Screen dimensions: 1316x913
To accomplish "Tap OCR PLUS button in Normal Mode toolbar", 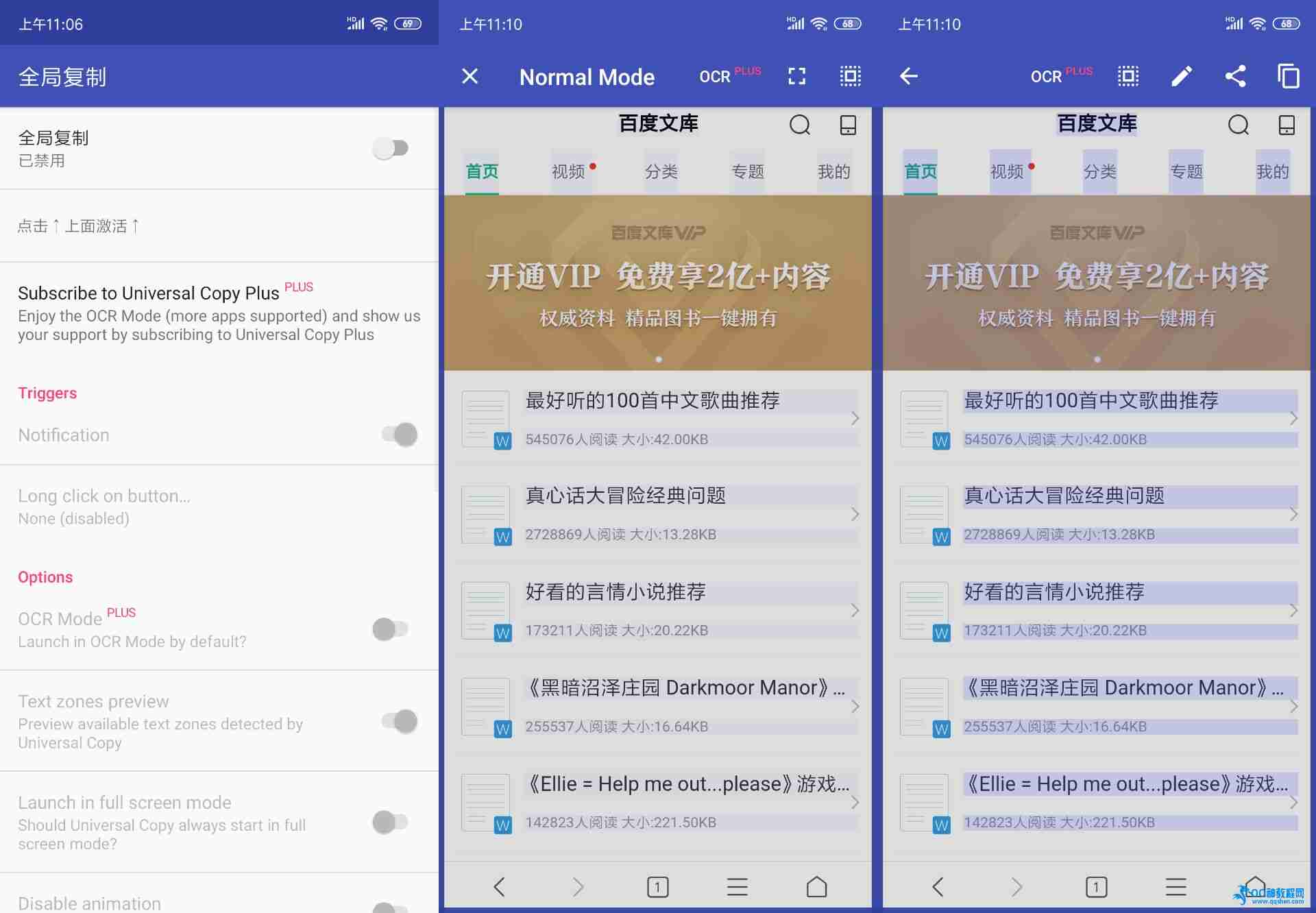I will (x=730, y=75).
